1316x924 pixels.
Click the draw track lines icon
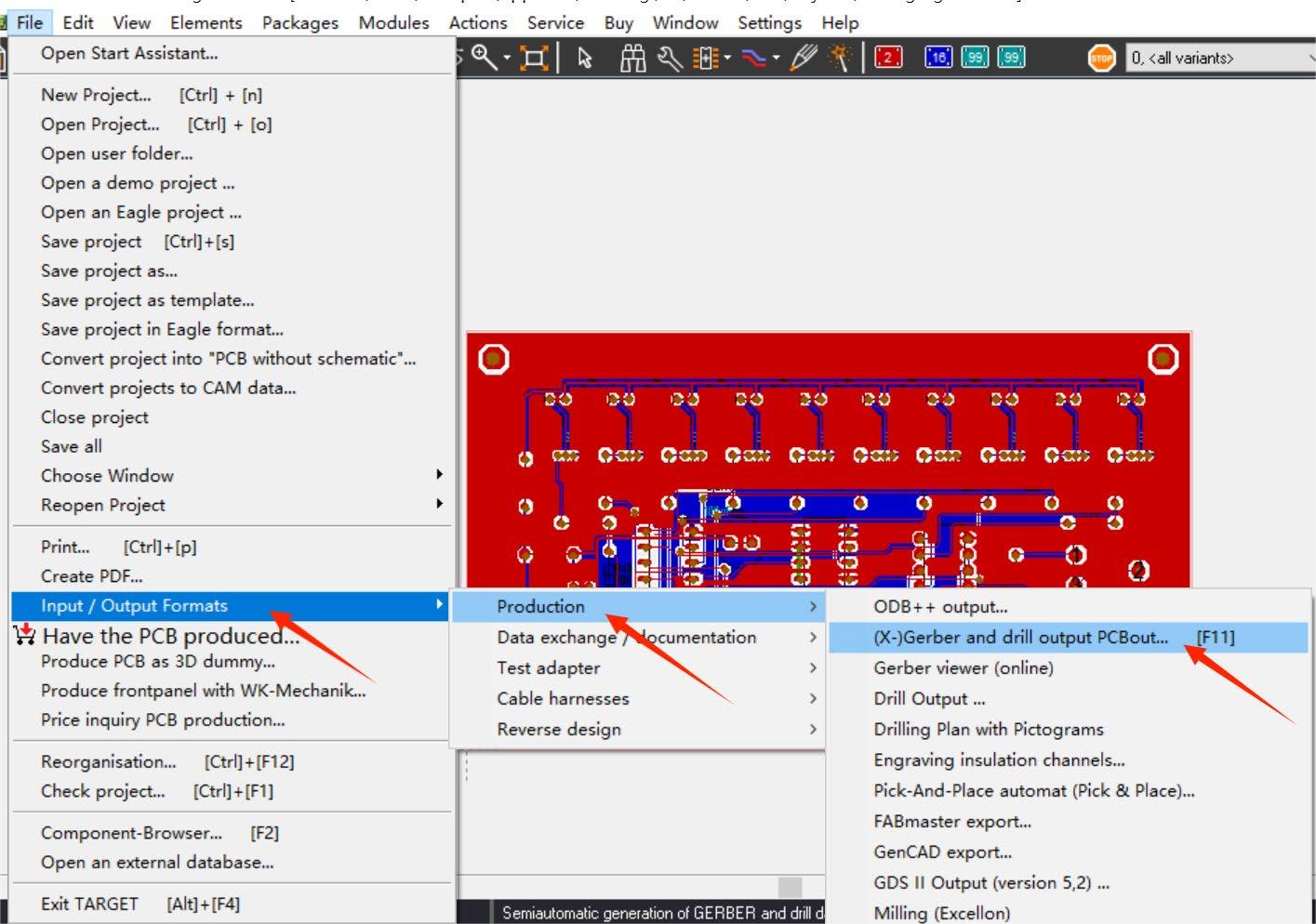click(754, 59)
